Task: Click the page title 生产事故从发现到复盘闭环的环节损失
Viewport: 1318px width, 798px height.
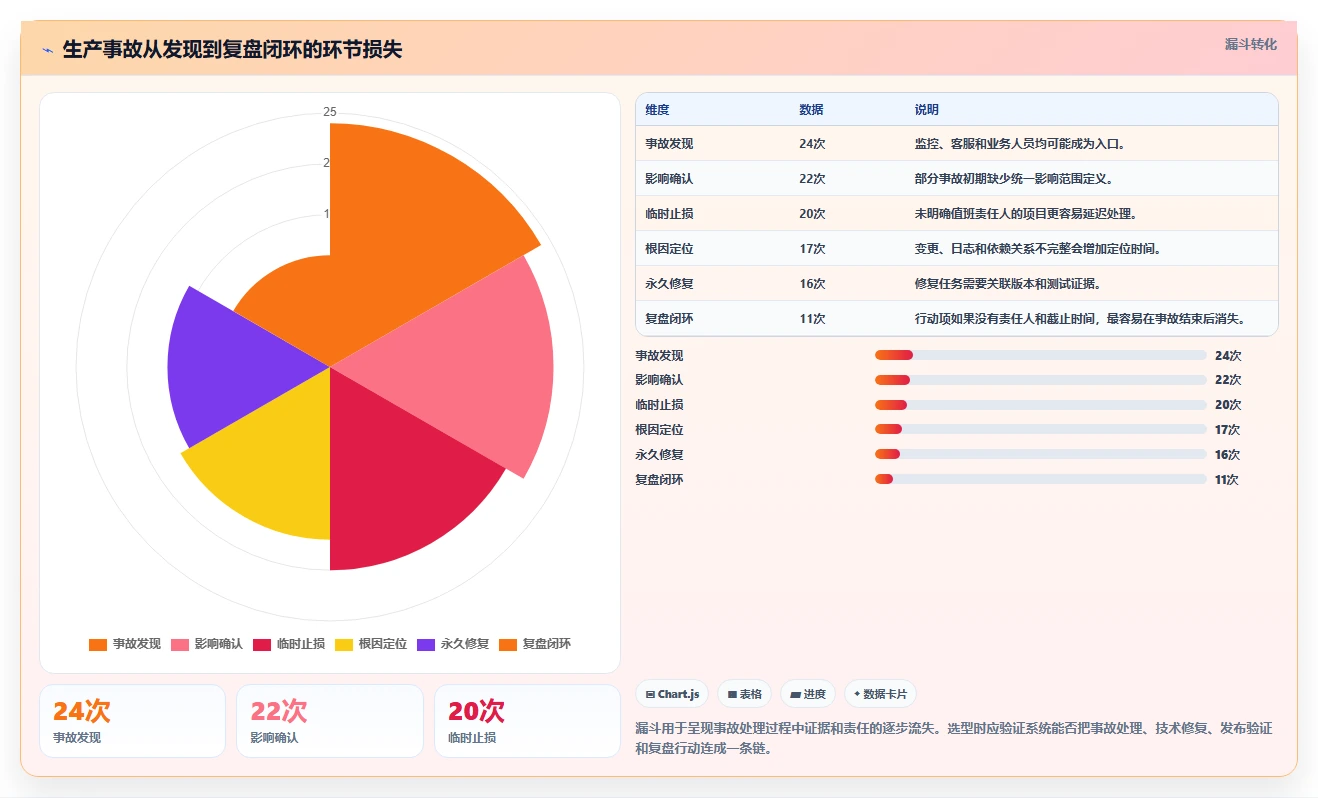Action: [233, 49]
